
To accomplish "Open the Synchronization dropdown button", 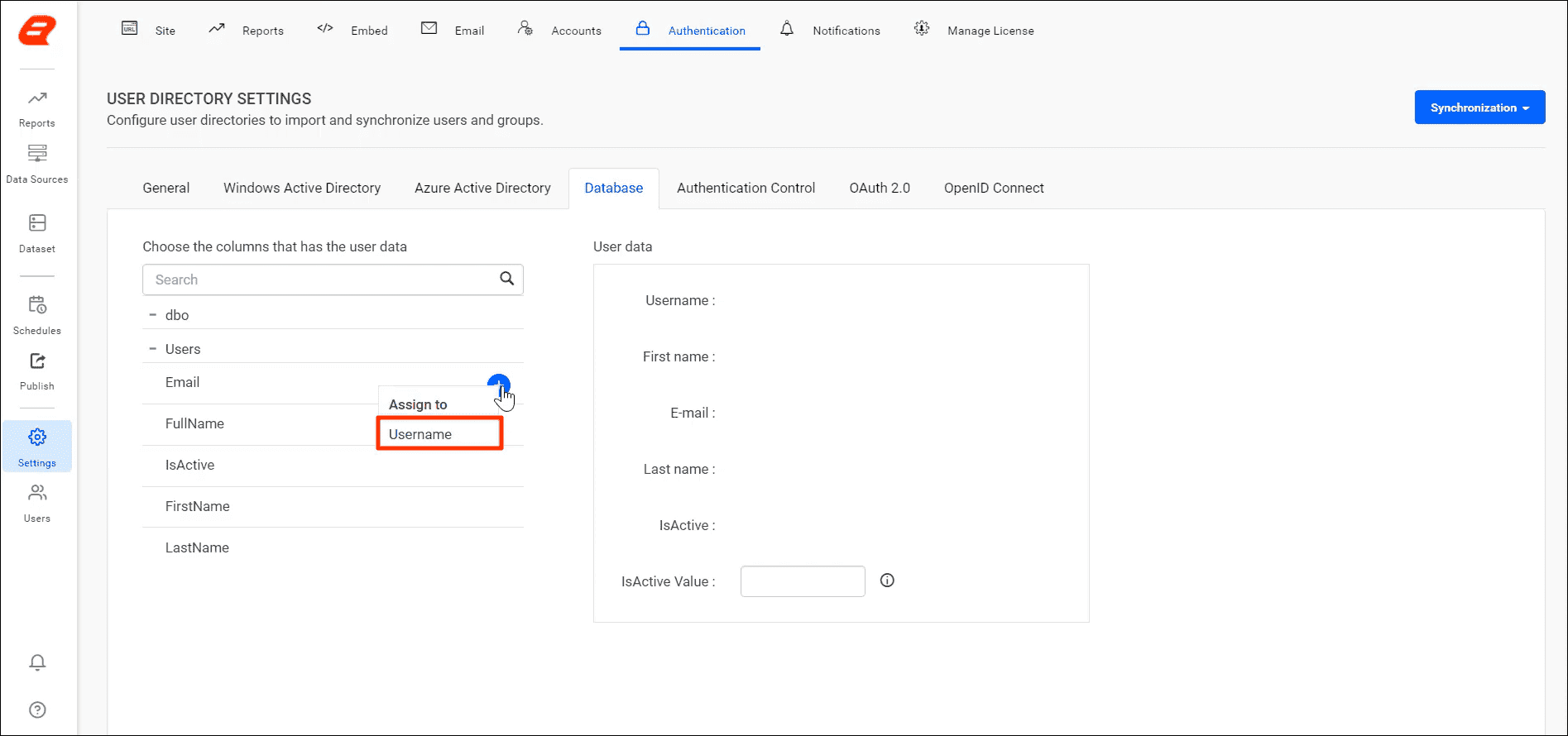I will pos(1479,108).
